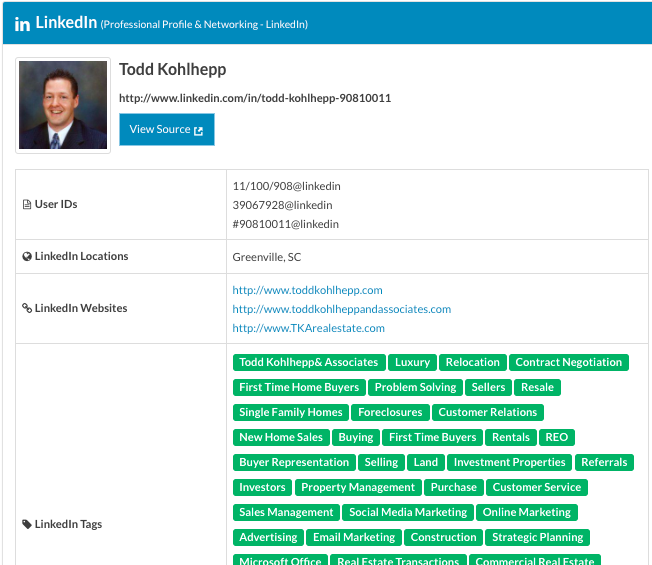This screenshot has height=565, width=652.
Task: Open the toddkohlhepp.com website link
Action: pos(307,290)
